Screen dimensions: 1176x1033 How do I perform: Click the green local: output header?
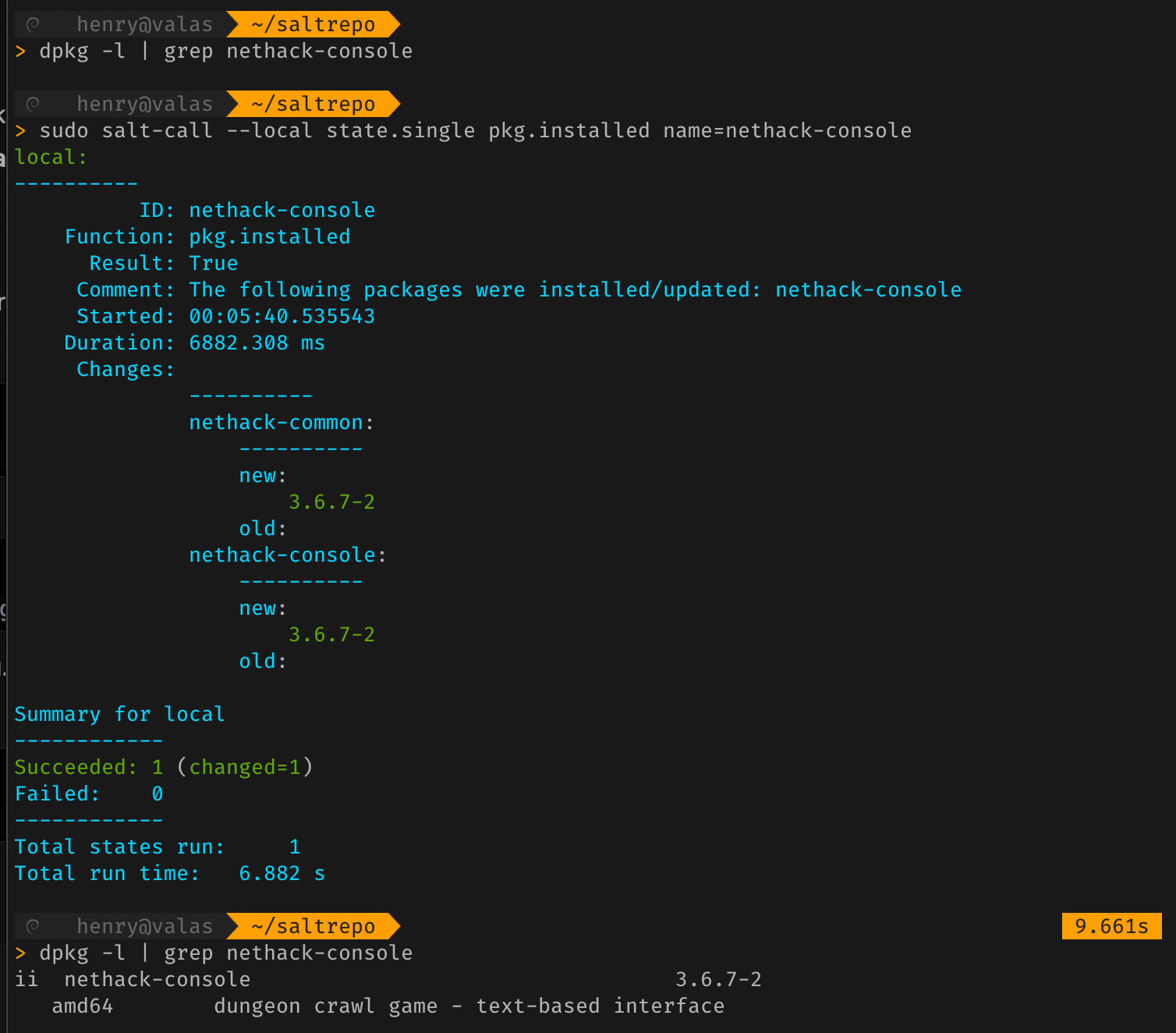coord(51,158)
